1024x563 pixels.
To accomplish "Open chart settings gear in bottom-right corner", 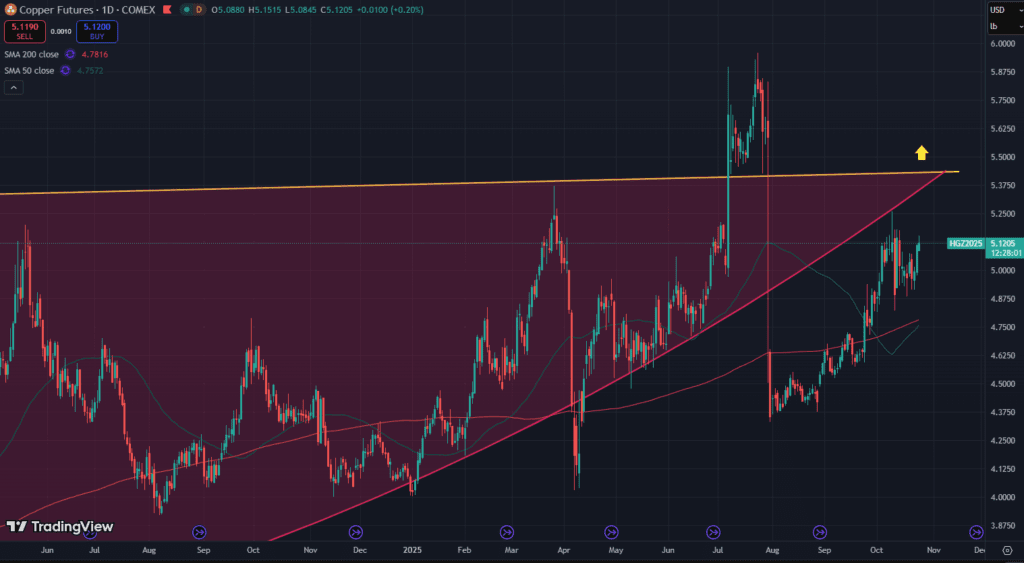I will point(1007,550).
